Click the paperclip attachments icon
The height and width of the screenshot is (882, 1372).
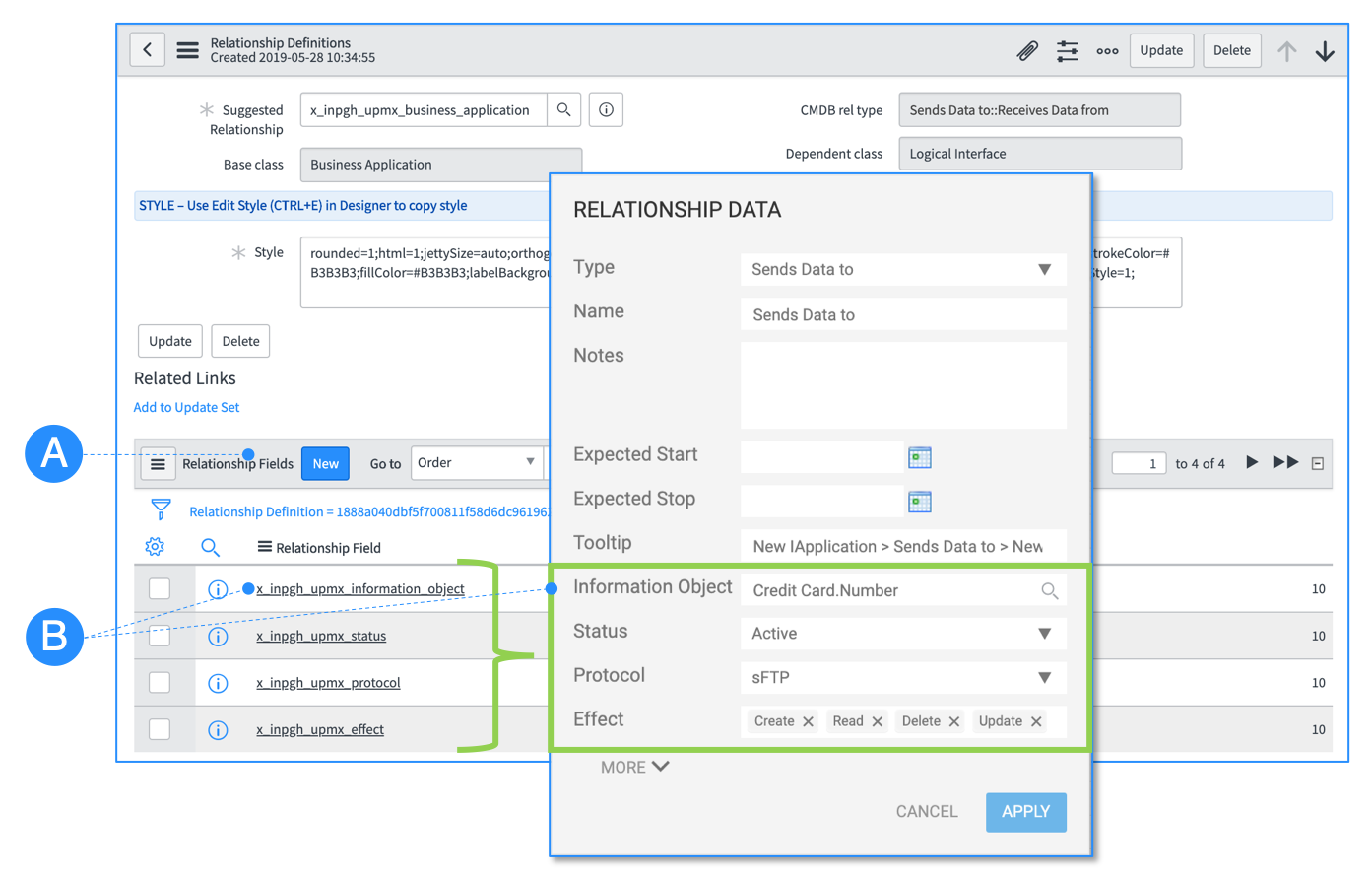[x=1027, y=50]
